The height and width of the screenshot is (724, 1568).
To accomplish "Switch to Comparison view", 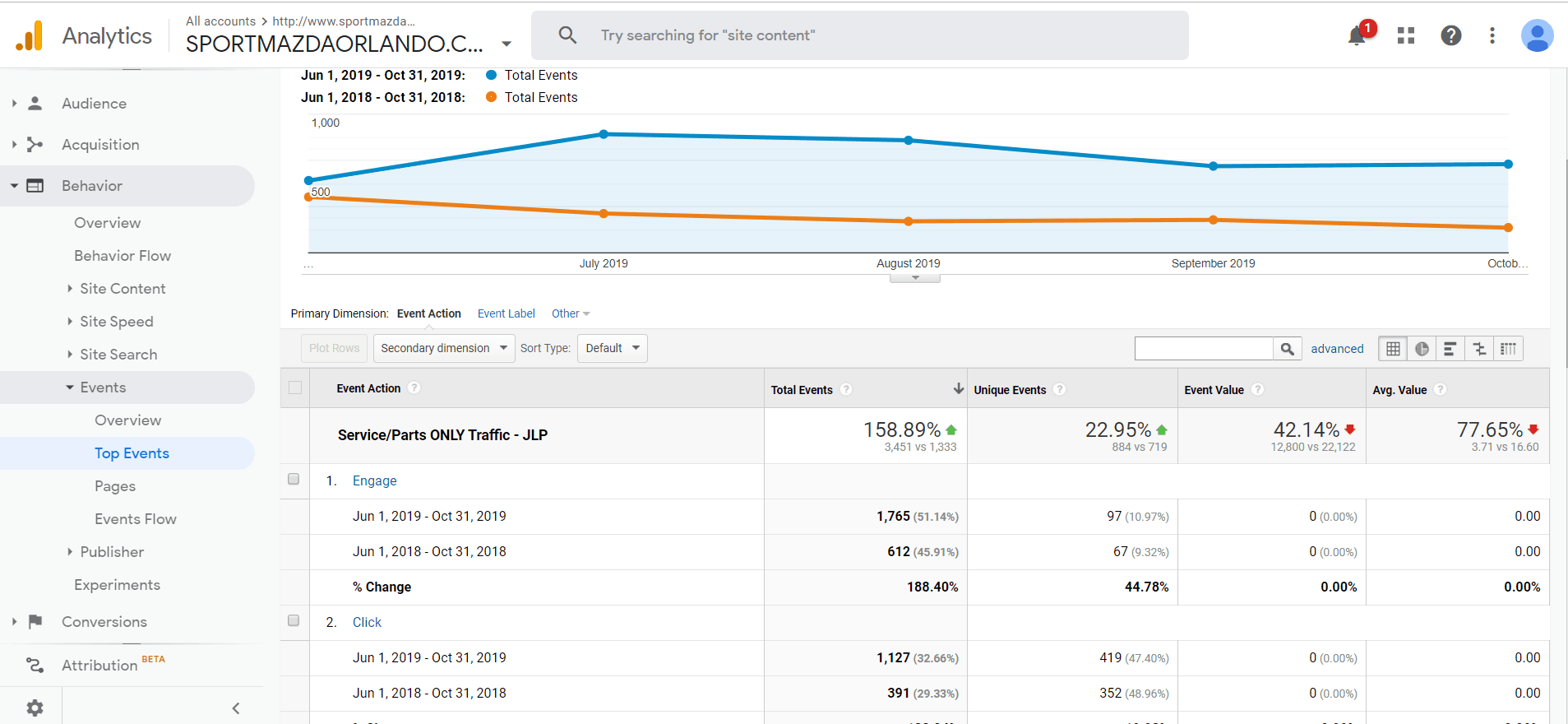I will point(1479,349).
